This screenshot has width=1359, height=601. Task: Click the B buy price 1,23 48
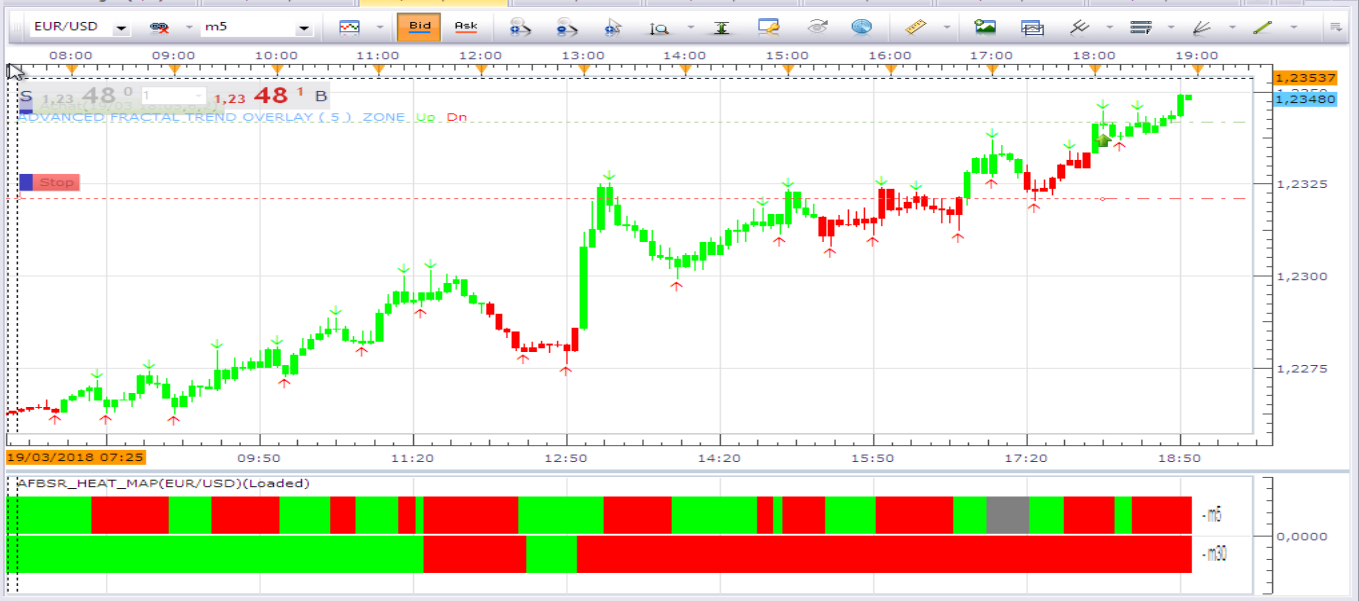pyautogui.click(x=272, y=96)
